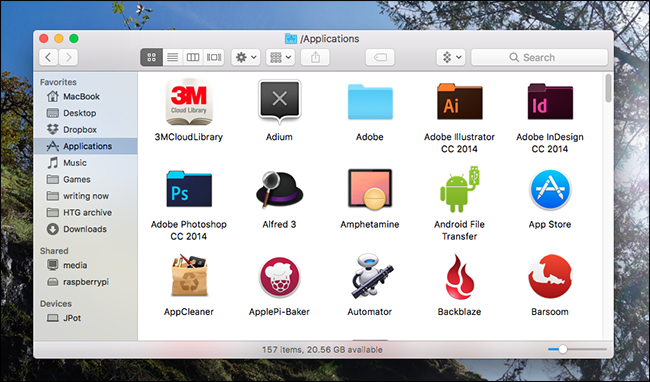Click the Devices section header
The width and height of the screenshot is (650, 382).
click(x=56, y=304)
